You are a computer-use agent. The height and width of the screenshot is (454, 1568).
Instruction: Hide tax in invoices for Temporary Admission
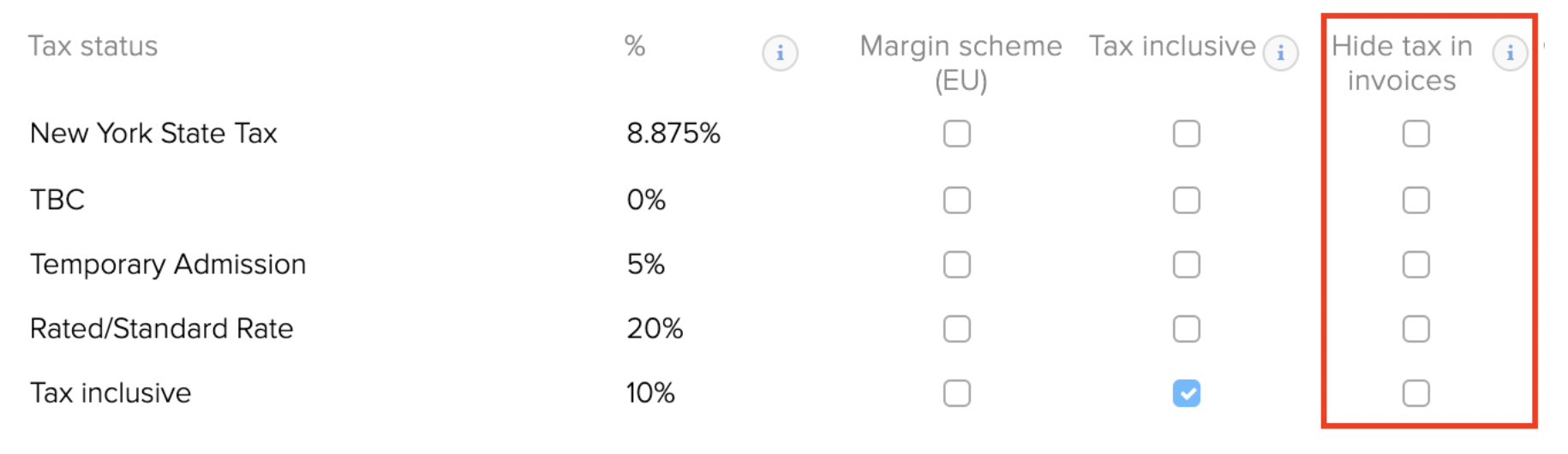pyautogui.click(x=1416, y=265)
